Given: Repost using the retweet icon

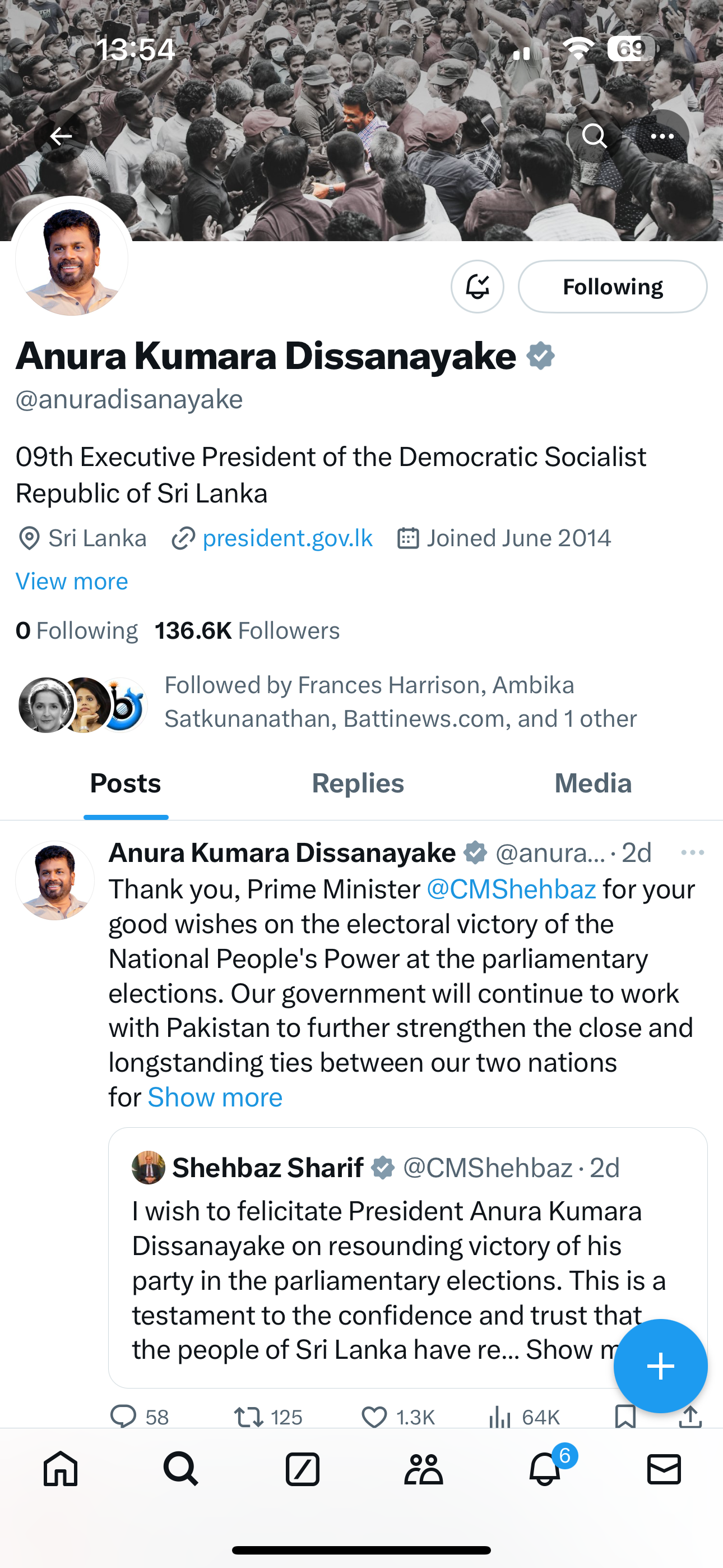Looking at the screenshot, I should pos(249,1417).
